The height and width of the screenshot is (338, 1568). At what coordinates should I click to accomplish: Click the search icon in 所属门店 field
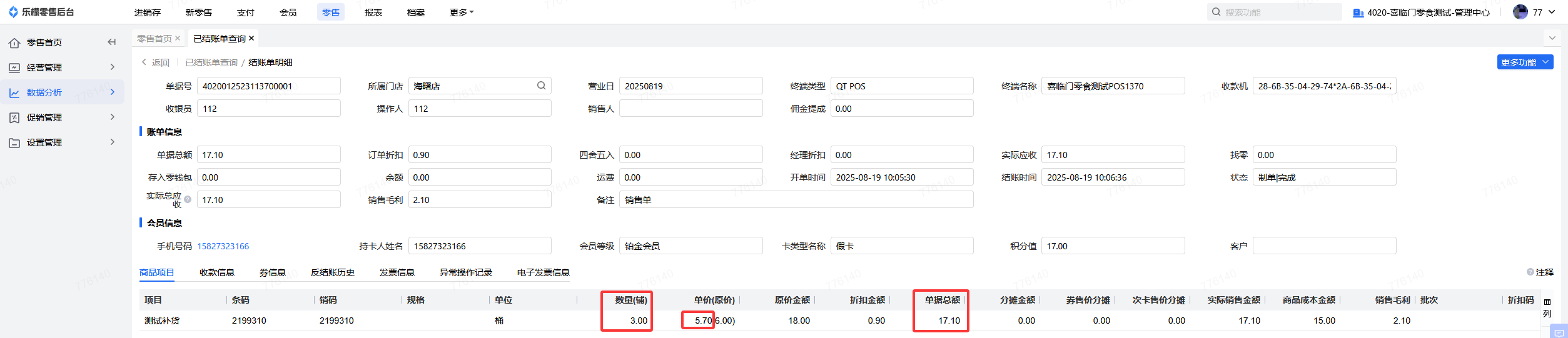pyautogui.click(x=541, y=86)
